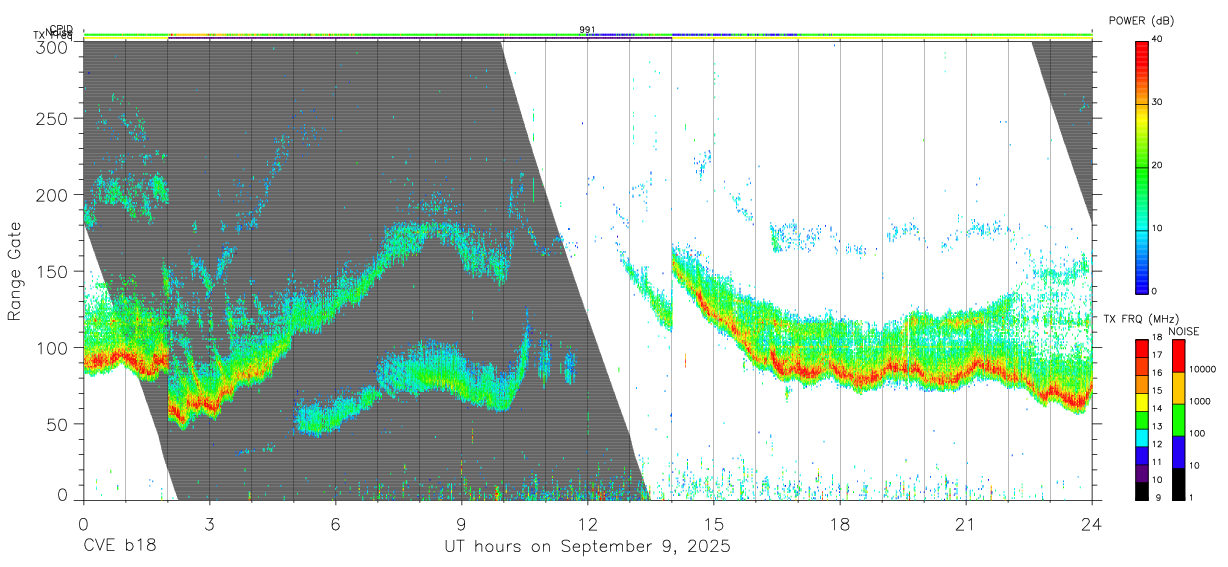
Task: Pick the black swatch on the noise legend
Action: [1178, 484]
